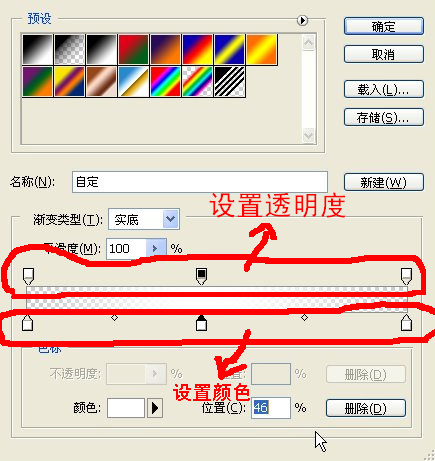Viewport: 435px width, 461px height.
Task: Select the right opacity stop marker
Action: (406, 276)
